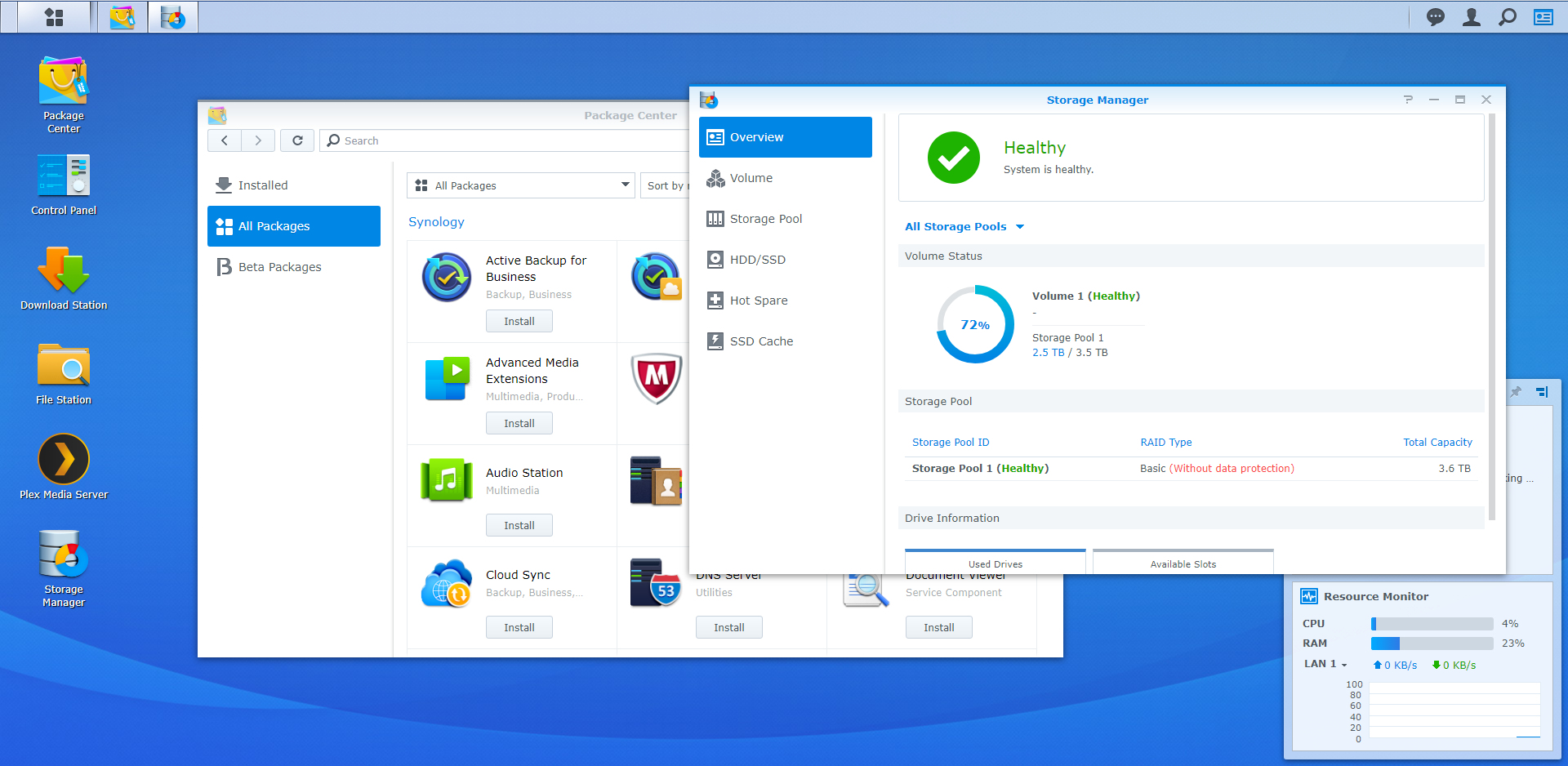This screenshot has height=766, width=1568.
Task: Open the HDD/SSD section in Storage Manager
Action: point(758,260)
